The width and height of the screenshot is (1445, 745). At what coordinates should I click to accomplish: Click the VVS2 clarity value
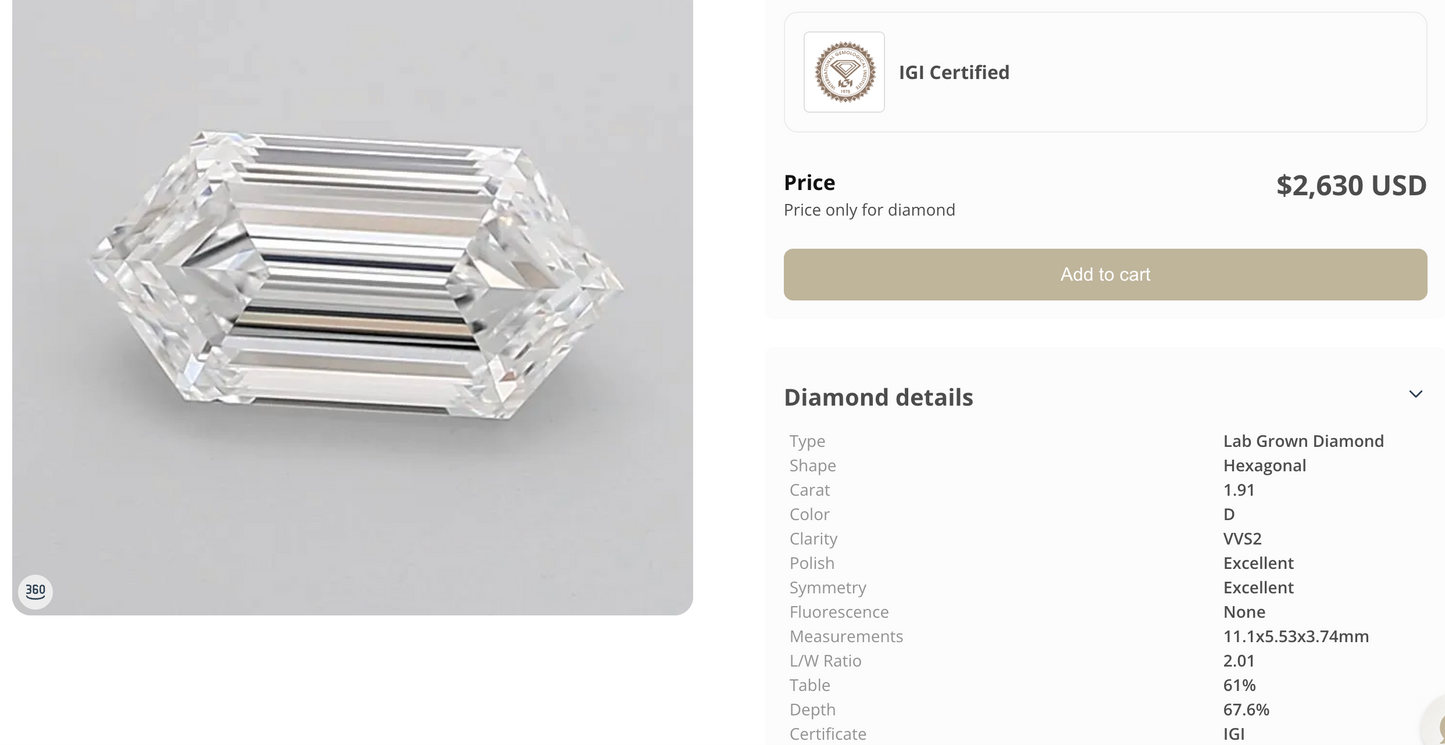pos(1242,539)
